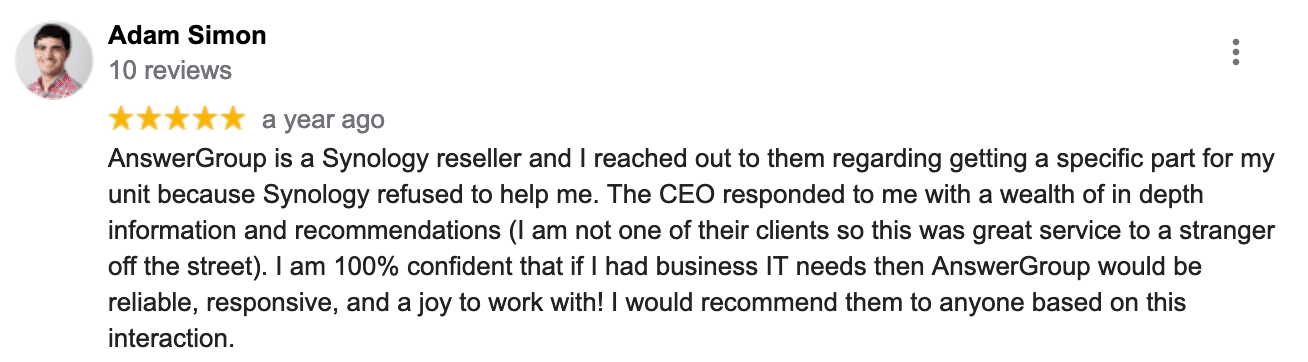Click the third gold rating star
Image resolution: width=1308 pixels, height=362 pixels.
coord(176,119)
